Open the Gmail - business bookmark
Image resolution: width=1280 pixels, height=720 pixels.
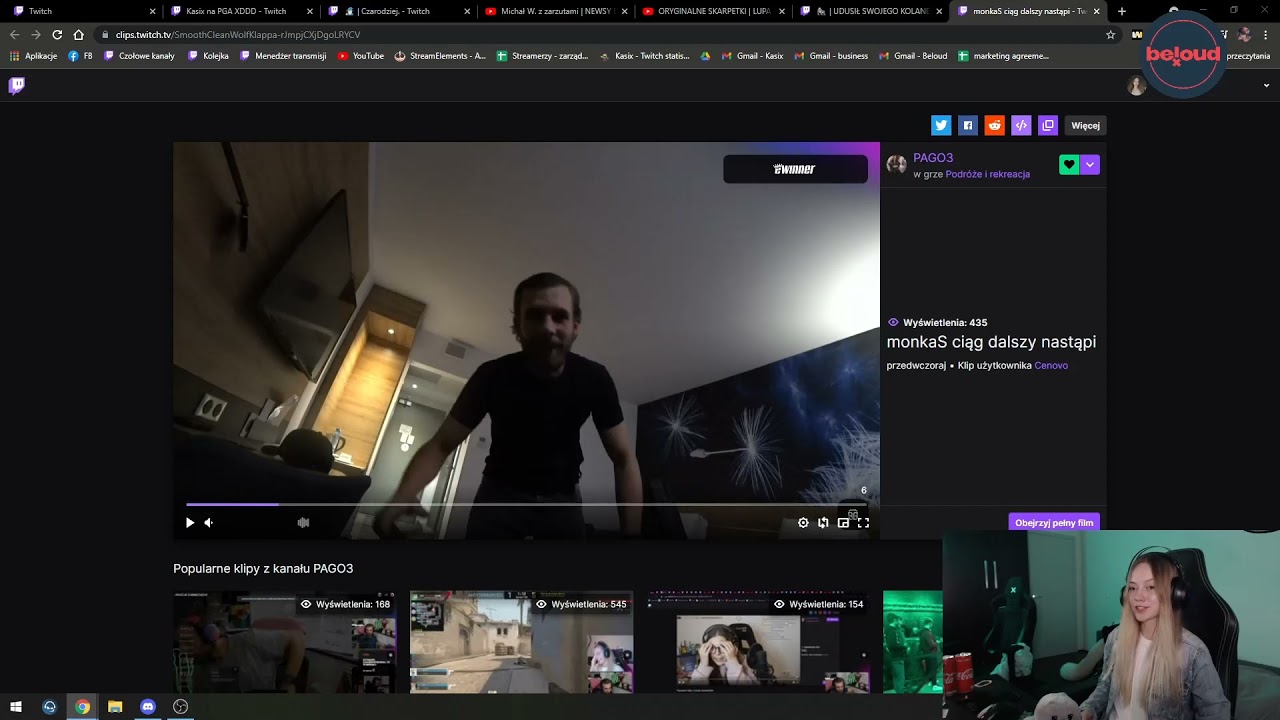(831, 56)
